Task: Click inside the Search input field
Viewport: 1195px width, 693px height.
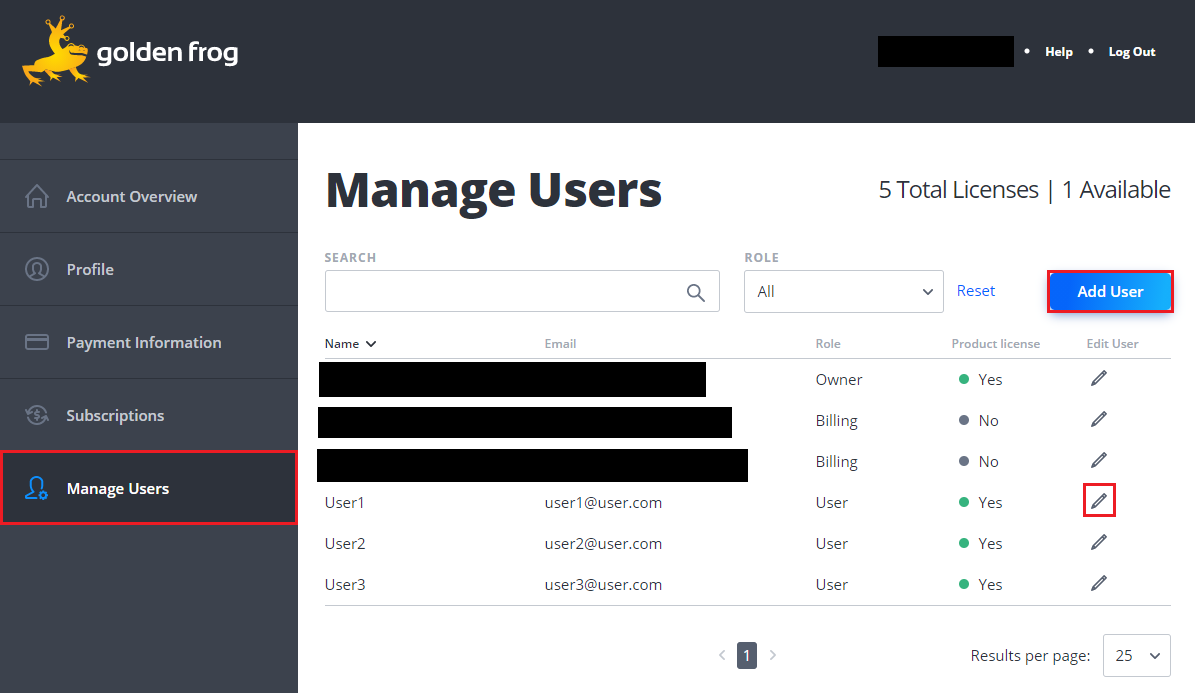Action: coord(500,291)
